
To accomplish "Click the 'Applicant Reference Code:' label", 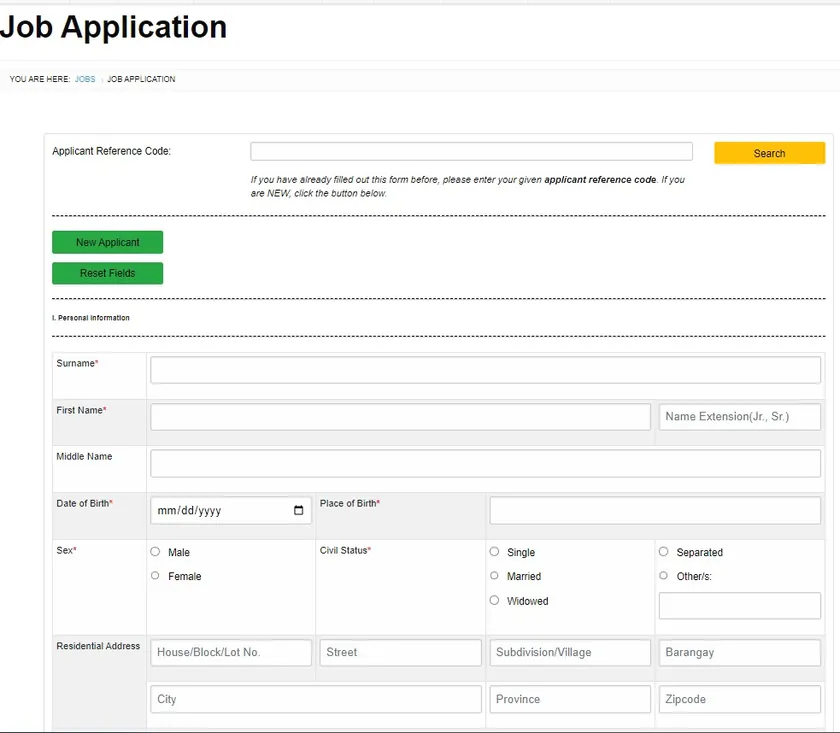I will coord(111,151).
